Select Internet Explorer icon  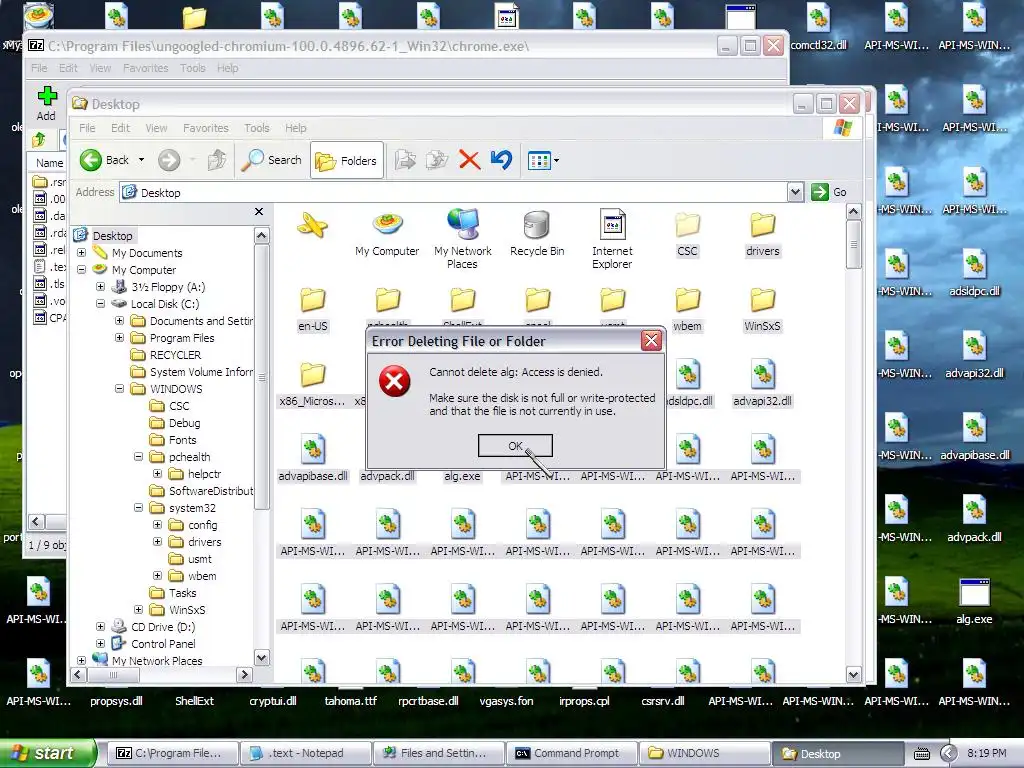point(612,239)
